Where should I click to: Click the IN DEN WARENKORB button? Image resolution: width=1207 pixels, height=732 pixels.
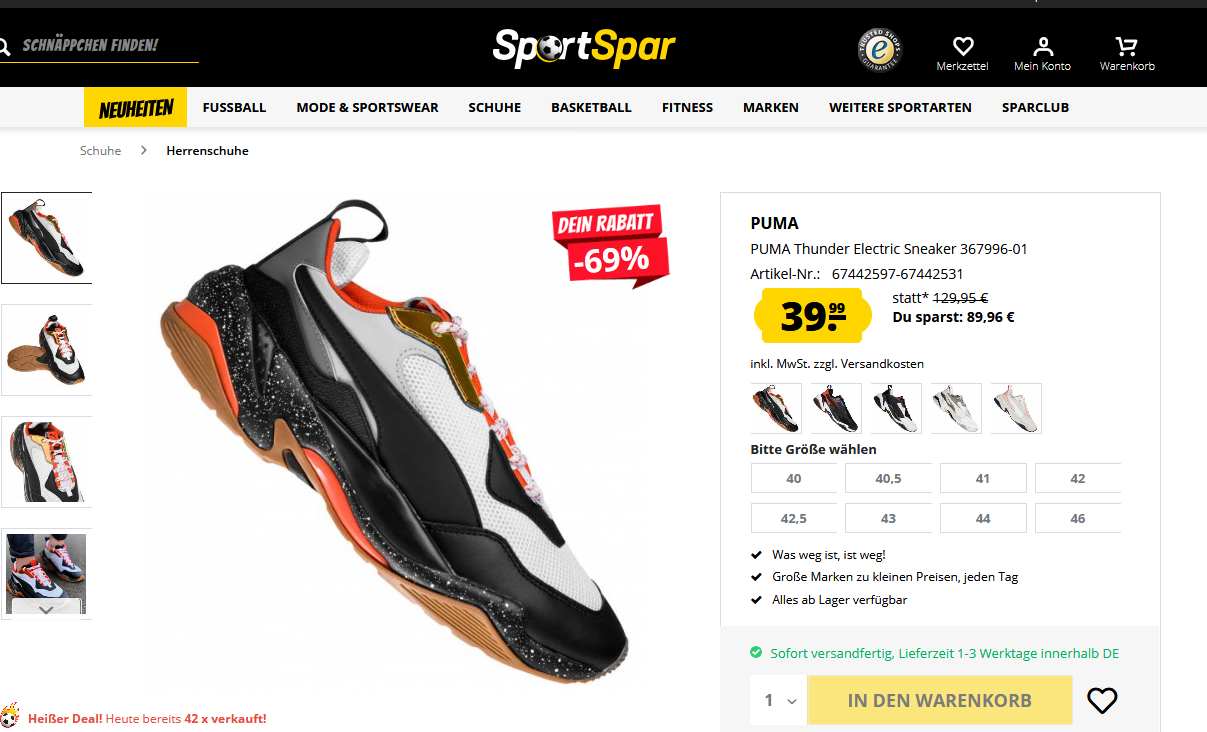pos(940,700)
